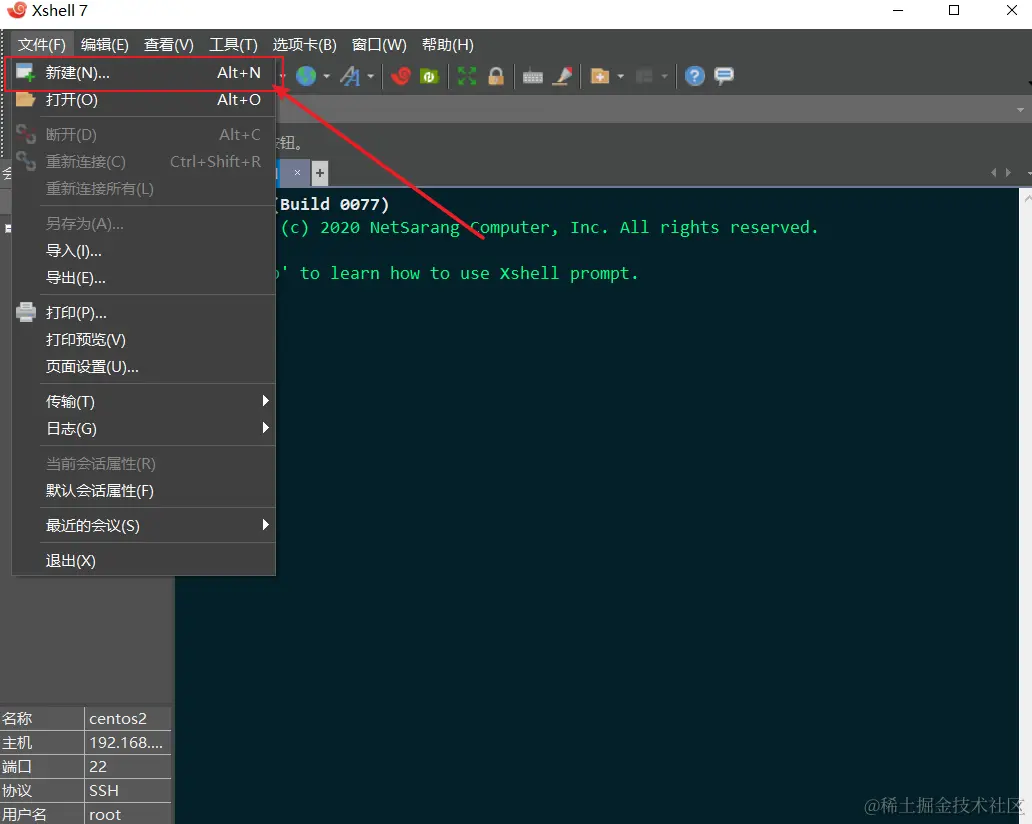Image resolution: width=1032 pixels, height=824 pixels.
Task: Toggle full screen with the green arrows icon
Action: (x=467, y=76)
